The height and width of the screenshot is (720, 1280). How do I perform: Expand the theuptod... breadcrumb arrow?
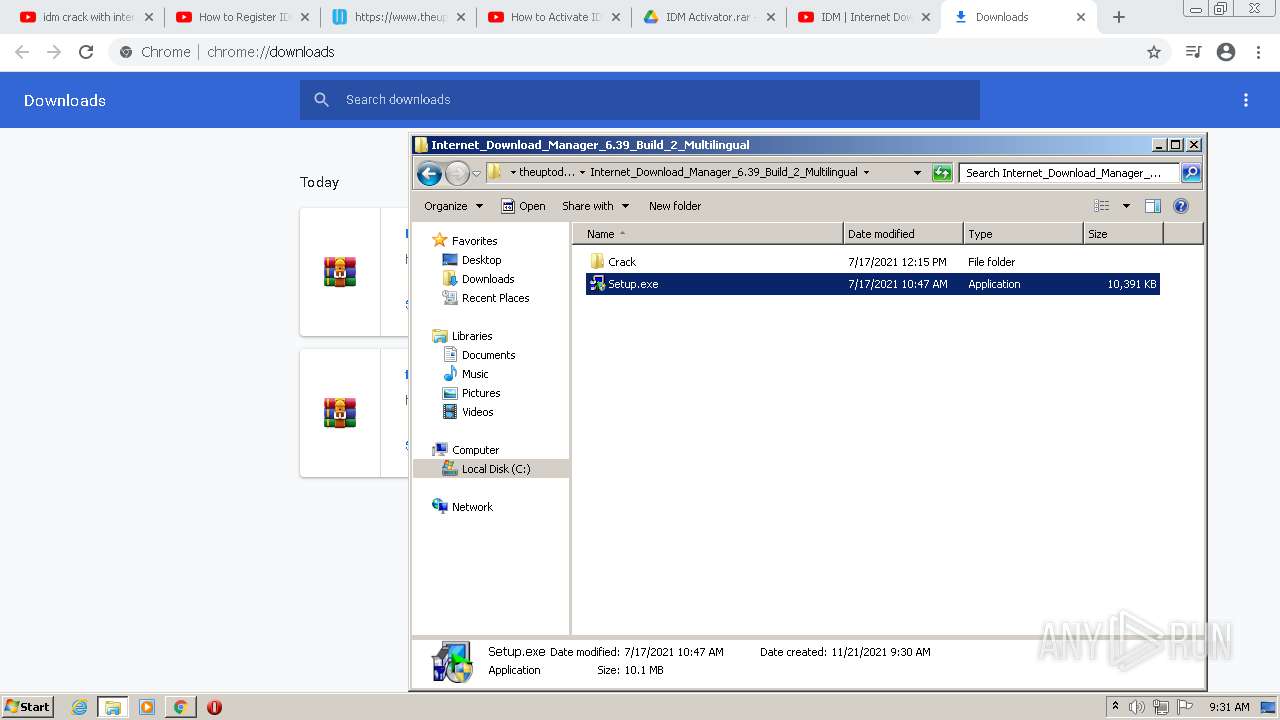click(x=583, y=172)
